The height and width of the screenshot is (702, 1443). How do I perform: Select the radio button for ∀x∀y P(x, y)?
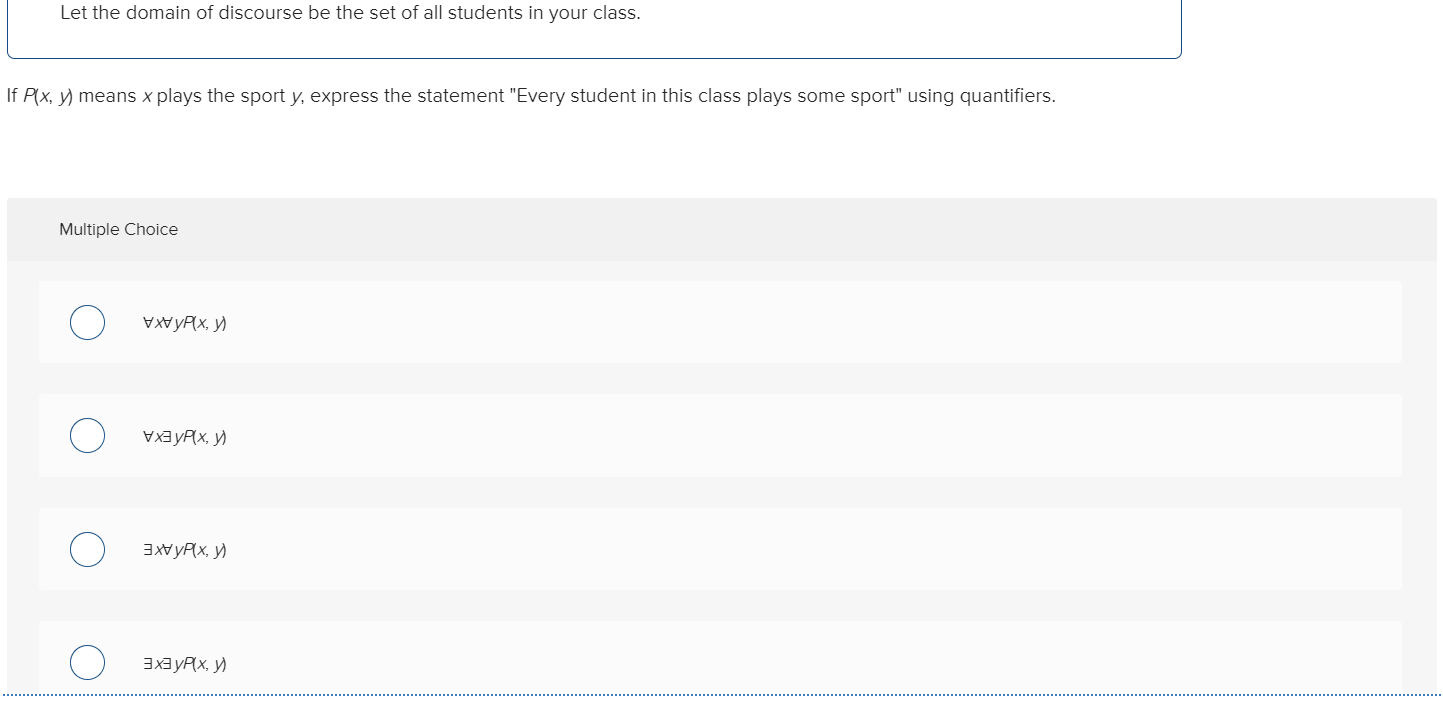point(87,322)
